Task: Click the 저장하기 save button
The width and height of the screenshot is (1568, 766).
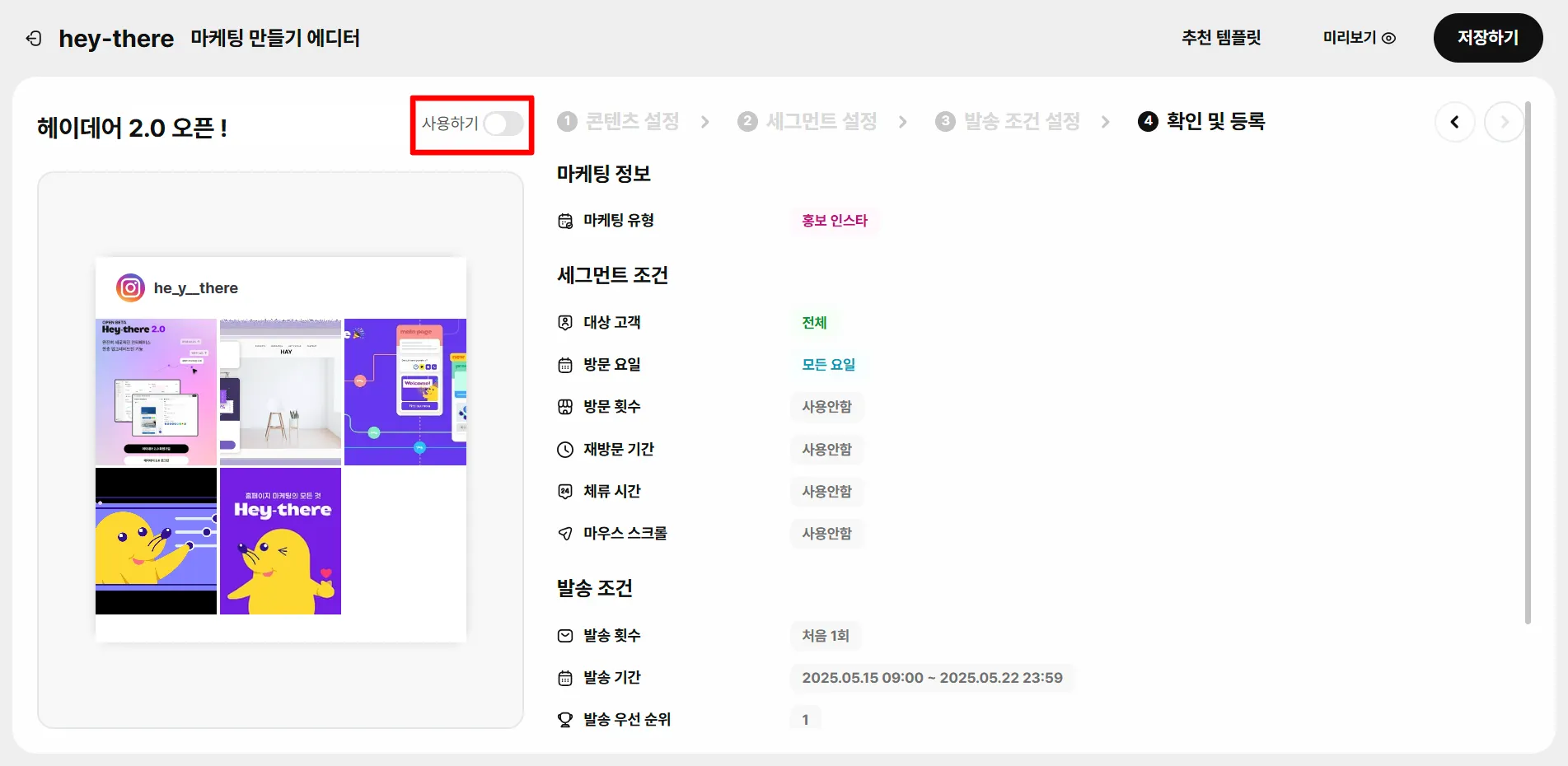Action: [1488, 38]
